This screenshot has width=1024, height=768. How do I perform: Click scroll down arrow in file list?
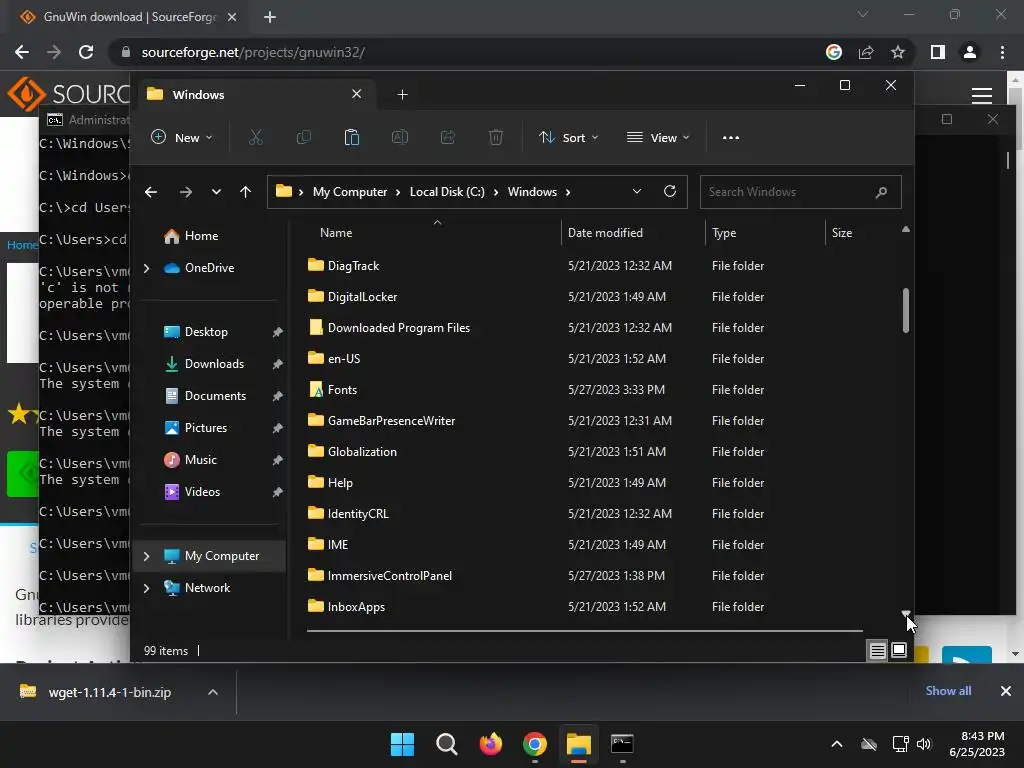(906, 614)
